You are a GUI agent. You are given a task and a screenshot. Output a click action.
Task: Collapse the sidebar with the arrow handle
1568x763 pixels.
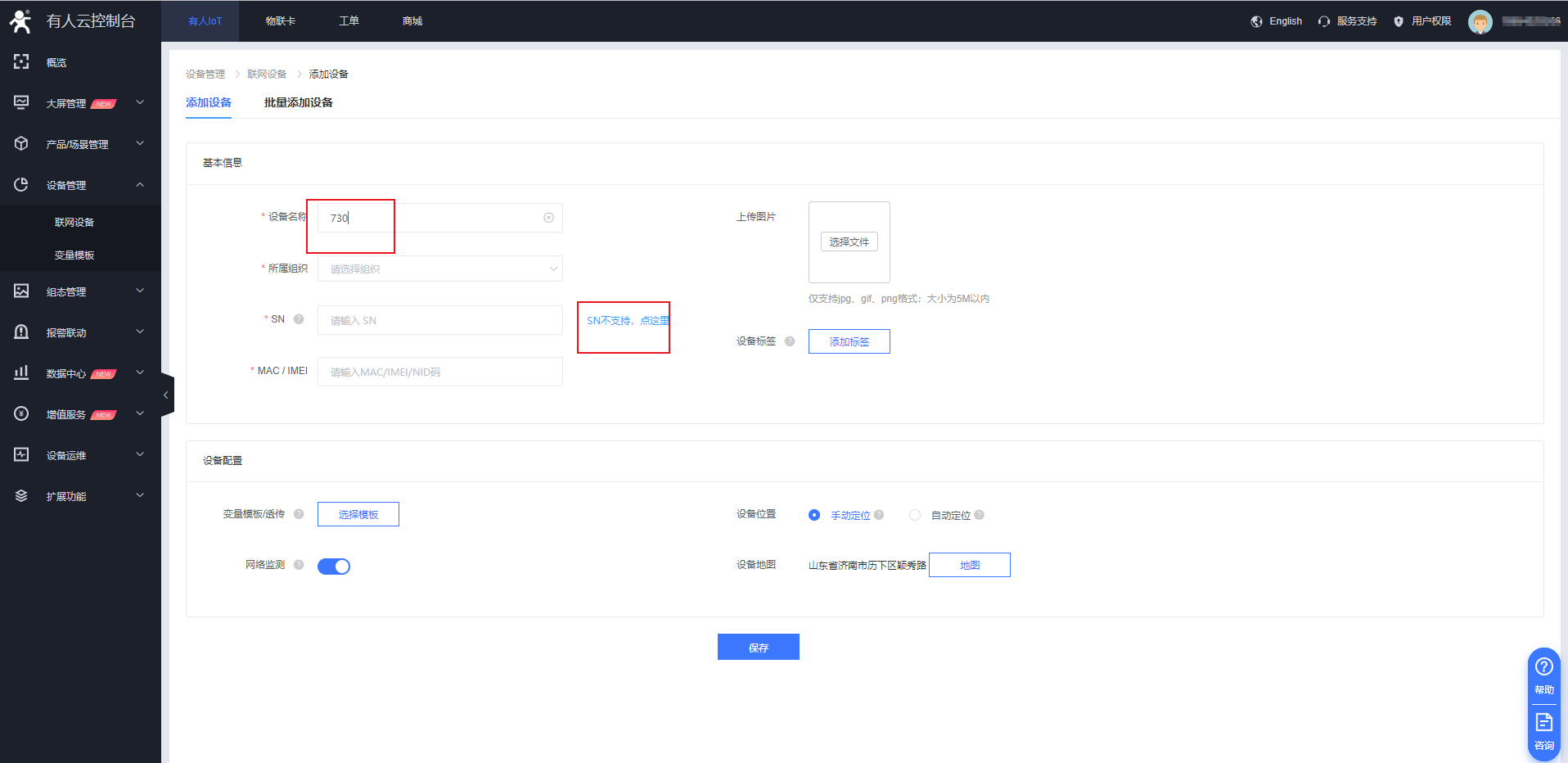[166, 395]
